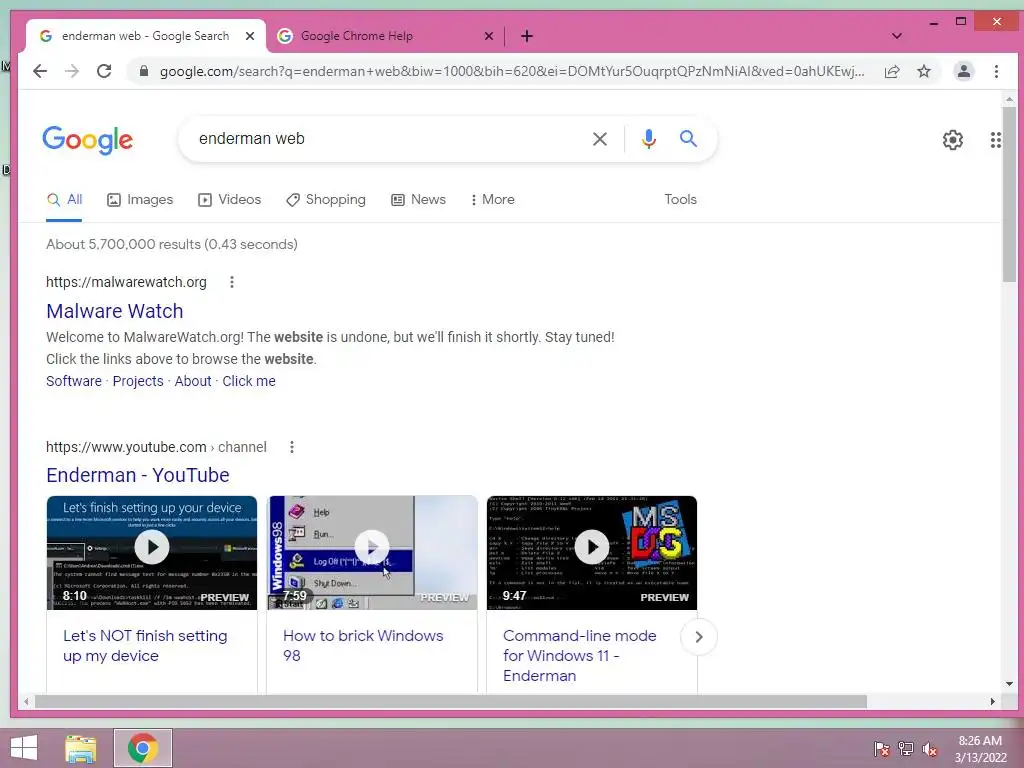Open the Software sitelink
Screen dimensions: 1024x768
coord(74,381)
